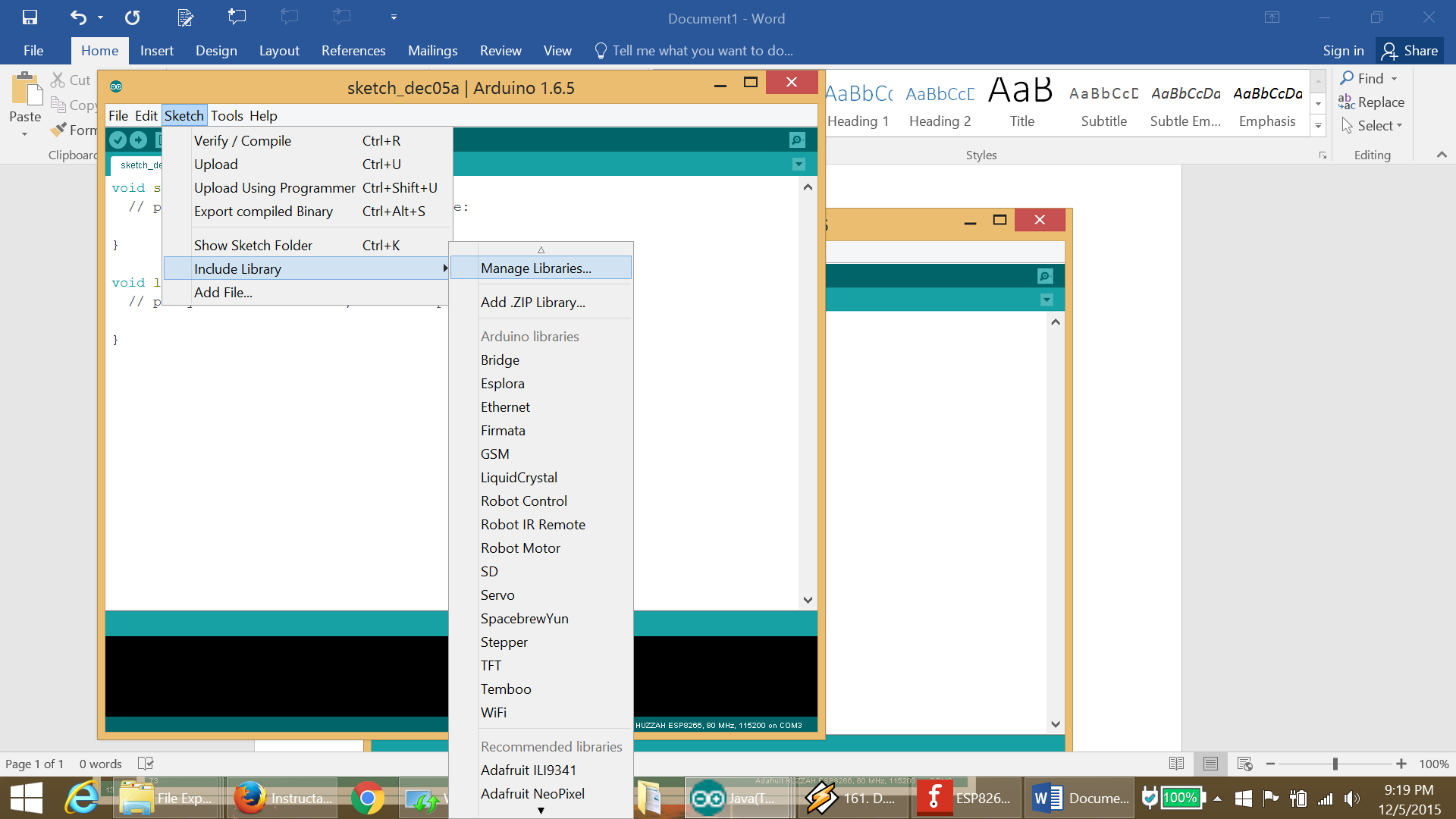This screenshot has height=819, width=1456.
Task: Open the Styles pane launcher
Action: point(1323,155)
